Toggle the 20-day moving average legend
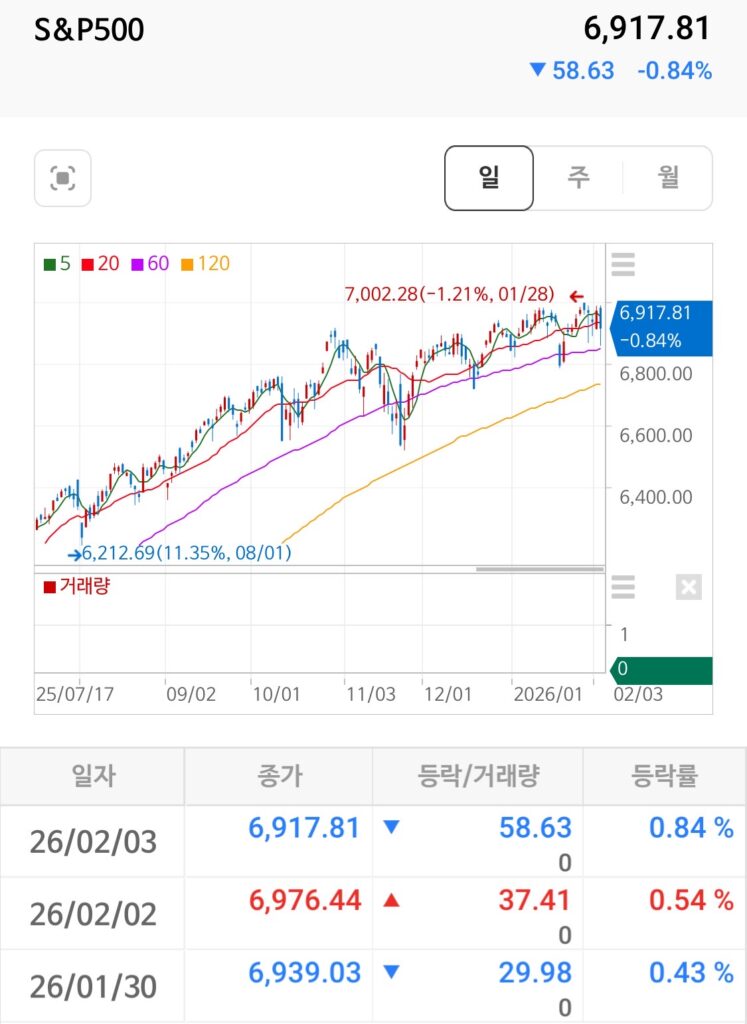Viewport: 747px width, 1024px height. [99, 264]
